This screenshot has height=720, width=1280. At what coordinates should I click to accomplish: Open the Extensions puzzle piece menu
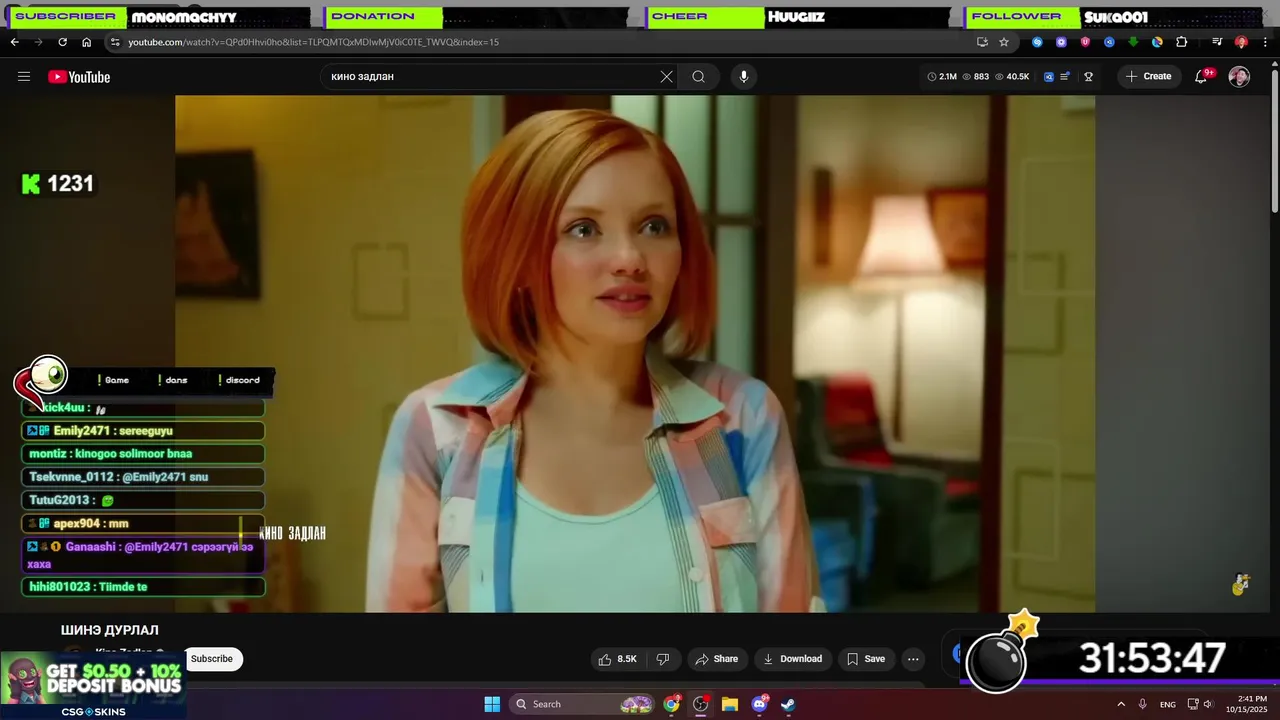[x=1182, y=42]
